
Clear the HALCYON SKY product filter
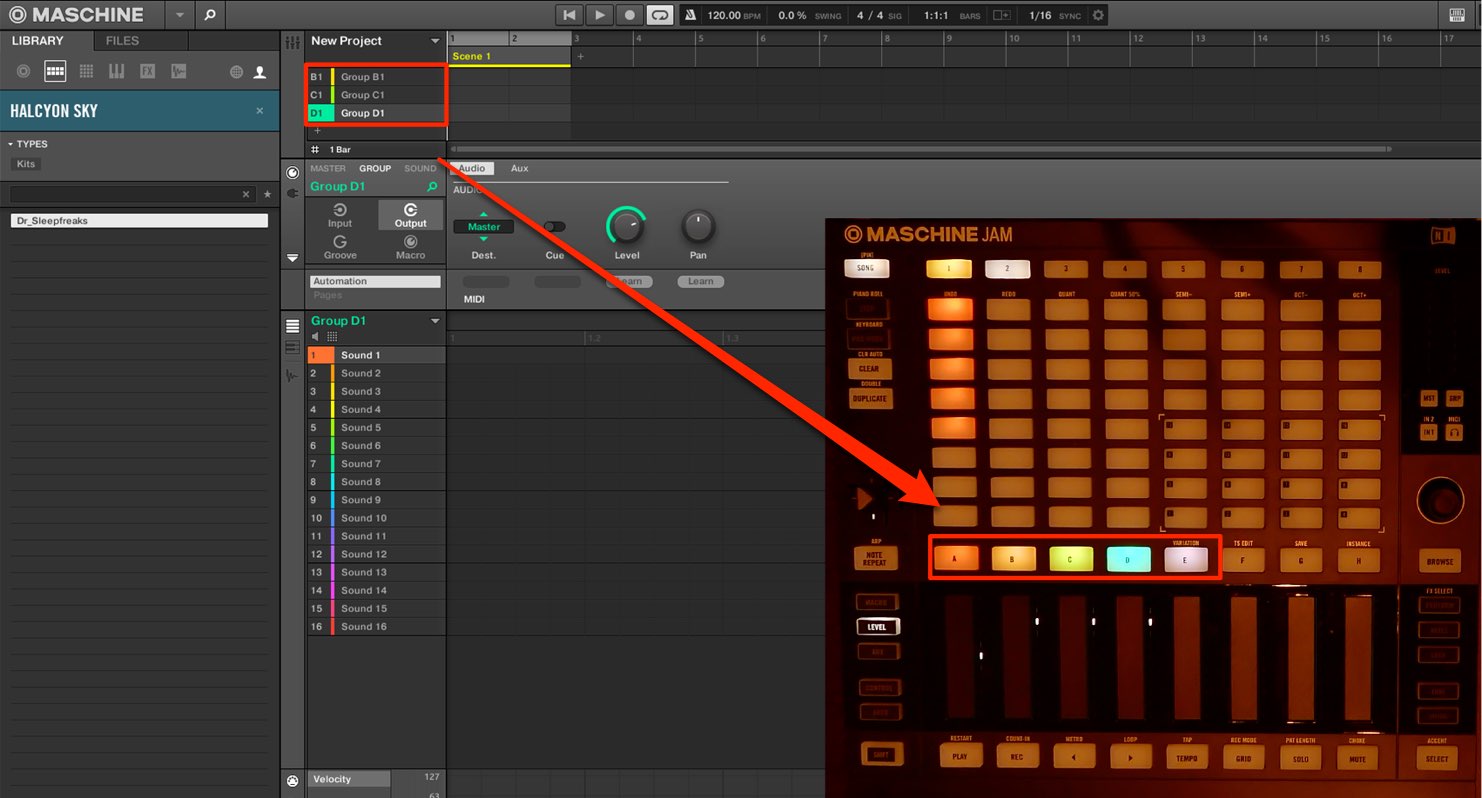(x=260, y=111)
